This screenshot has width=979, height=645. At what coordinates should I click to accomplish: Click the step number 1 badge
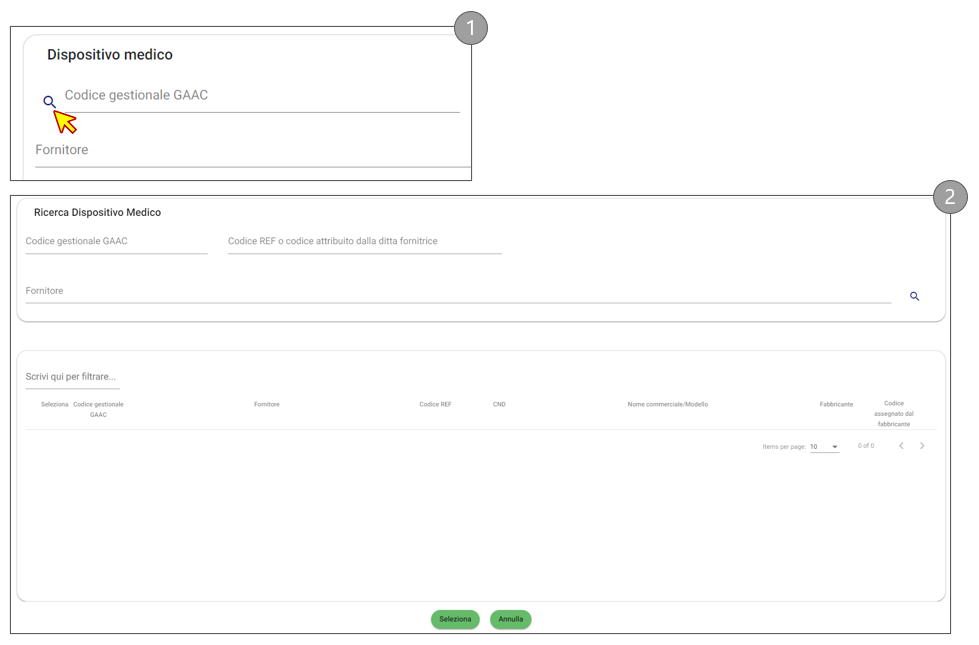(470, 28)
